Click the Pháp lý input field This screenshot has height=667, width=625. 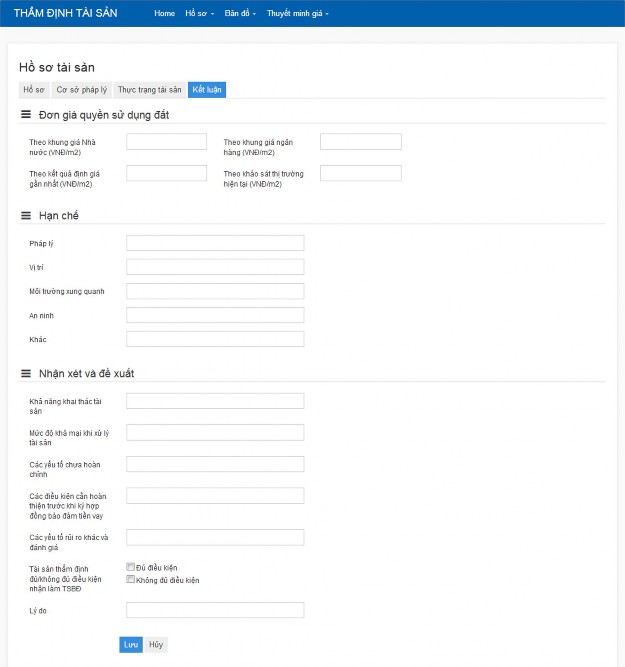(x=215, y=243)
